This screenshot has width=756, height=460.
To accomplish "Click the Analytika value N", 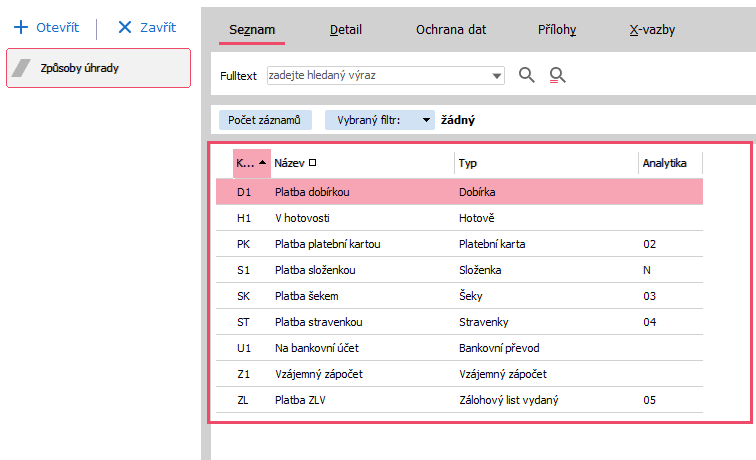I will coord(647,270).
